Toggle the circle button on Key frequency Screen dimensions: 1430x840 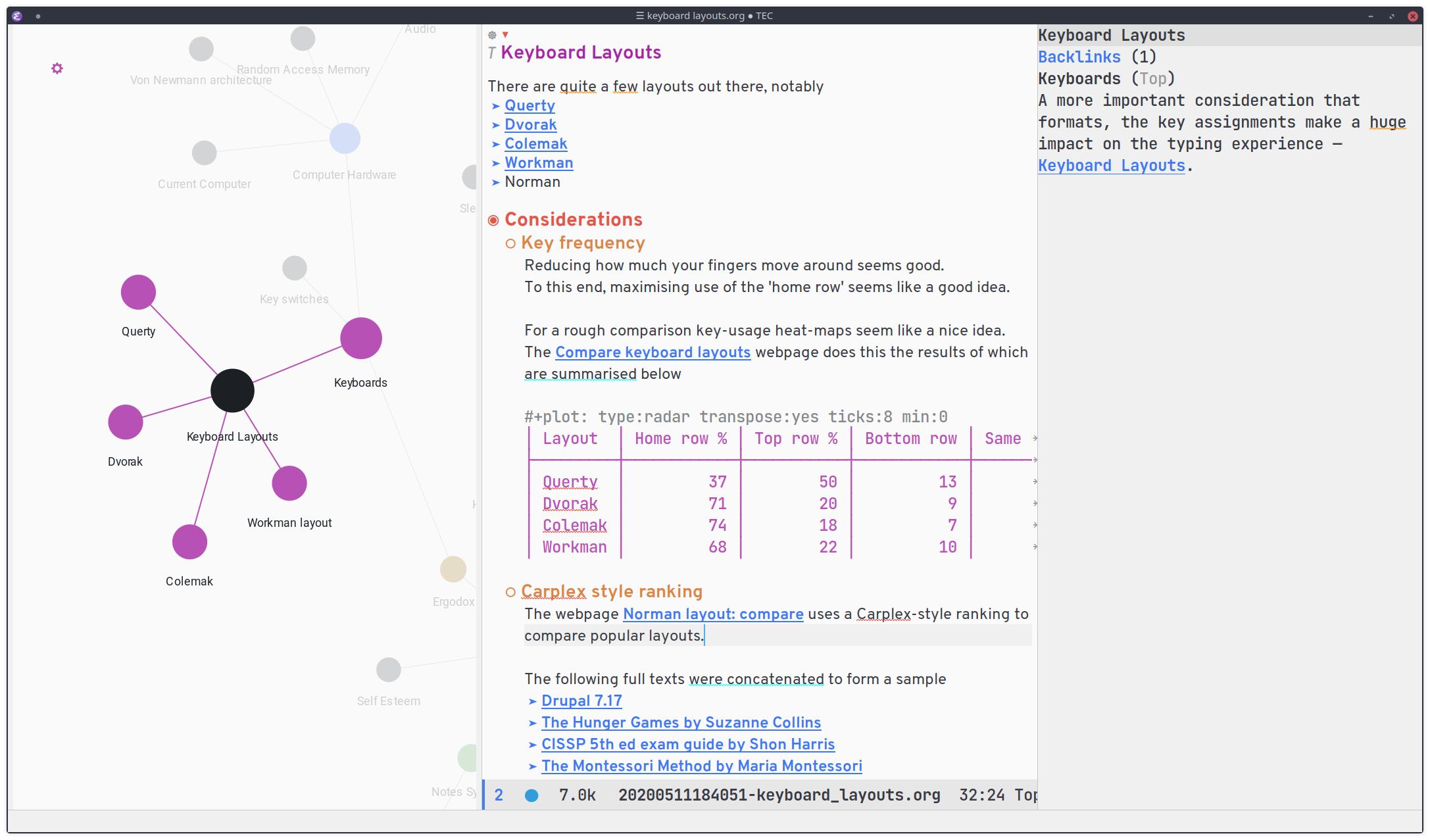509,243
